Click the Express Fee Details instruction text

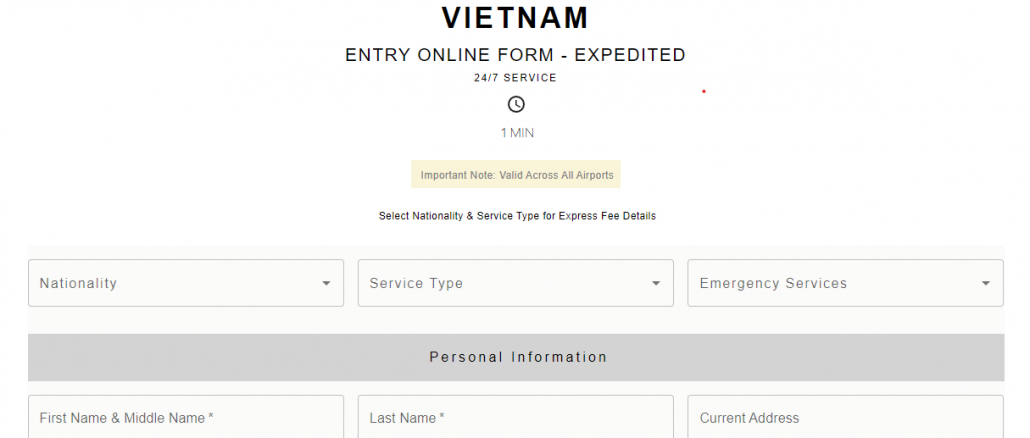coord(516,215)
